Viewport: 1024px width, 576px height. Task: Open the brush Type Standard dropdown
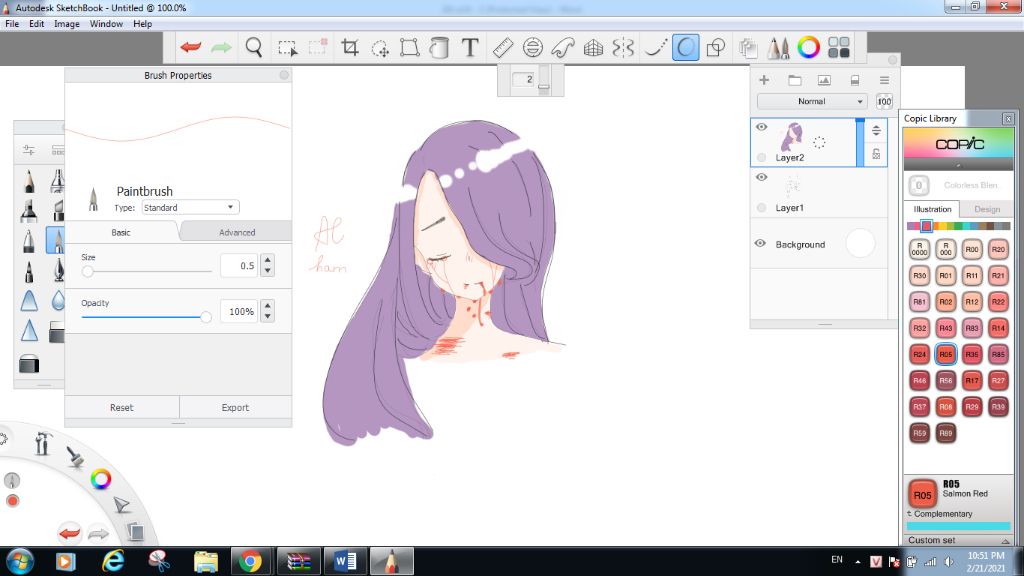click(190, 208)
